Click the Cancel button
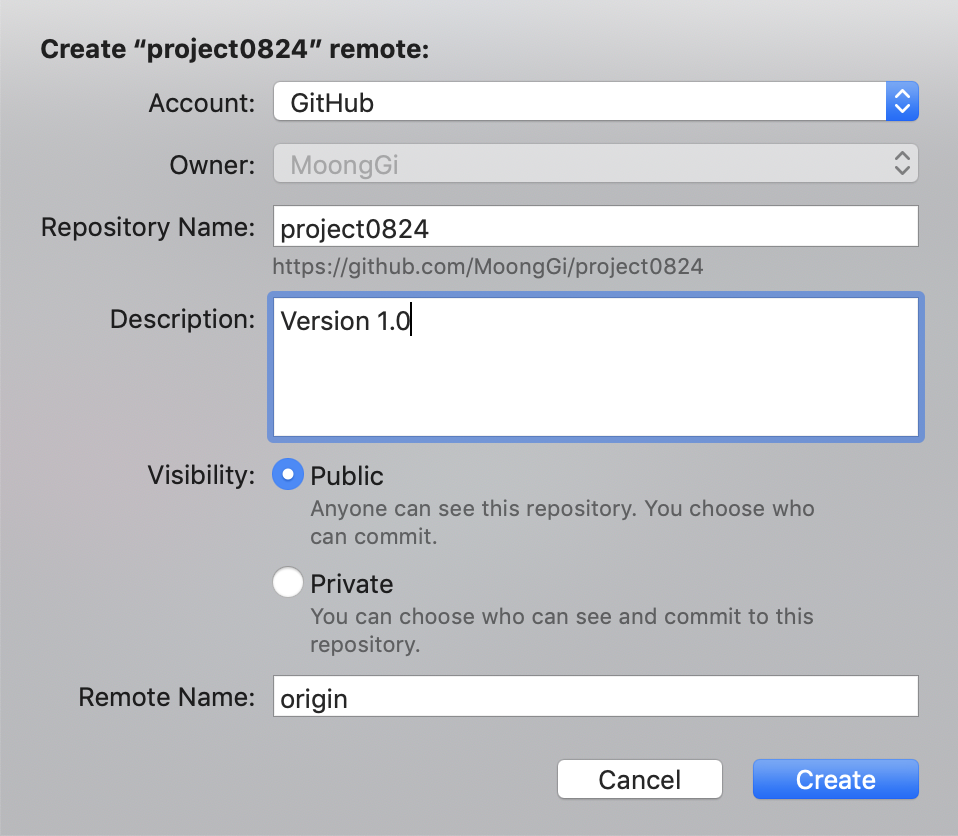 click(x=640, y=779)
